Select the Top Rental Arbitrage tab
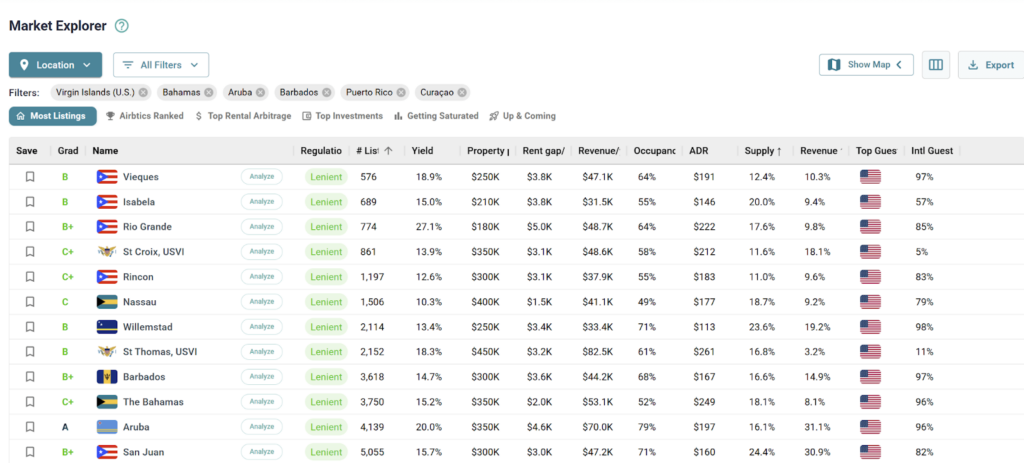 click(243, 116)
